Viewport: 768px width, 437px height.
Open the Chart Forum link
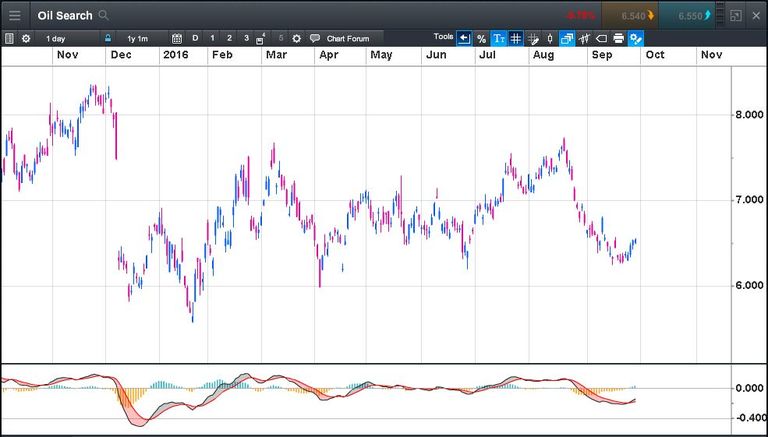(348, 39)
